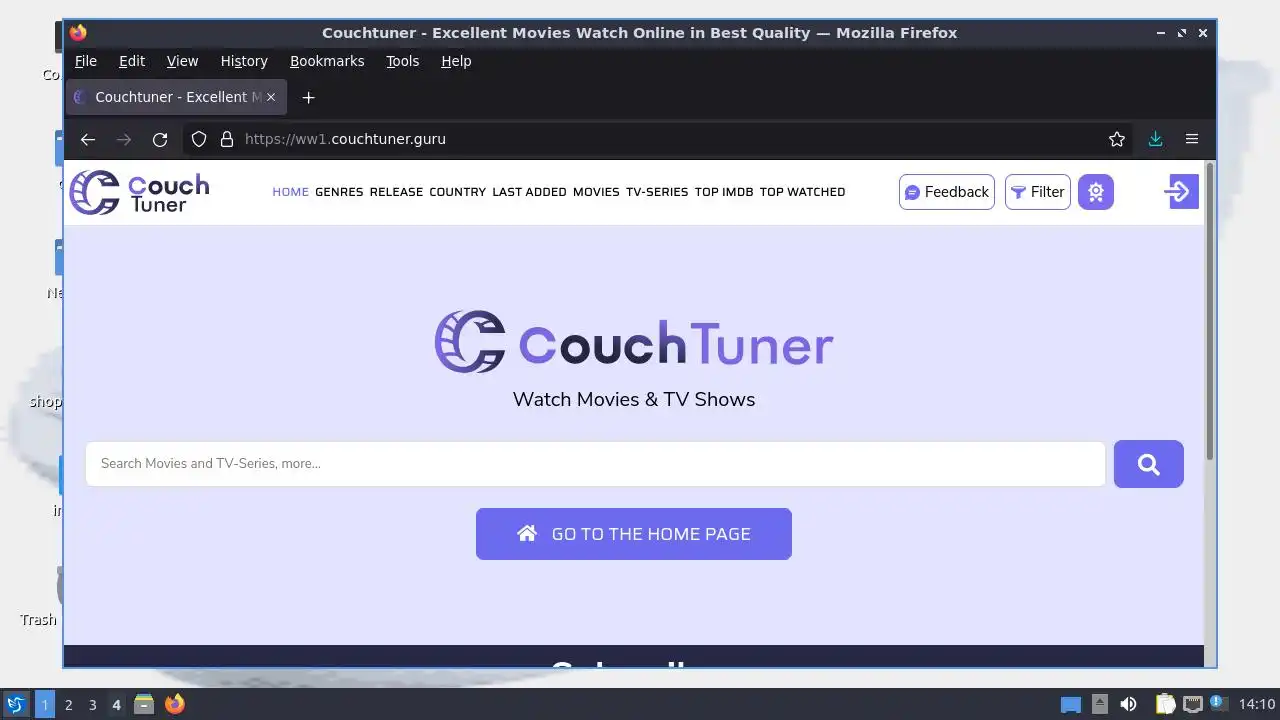Open the TOP WATCHED nav link

[802, 192]
